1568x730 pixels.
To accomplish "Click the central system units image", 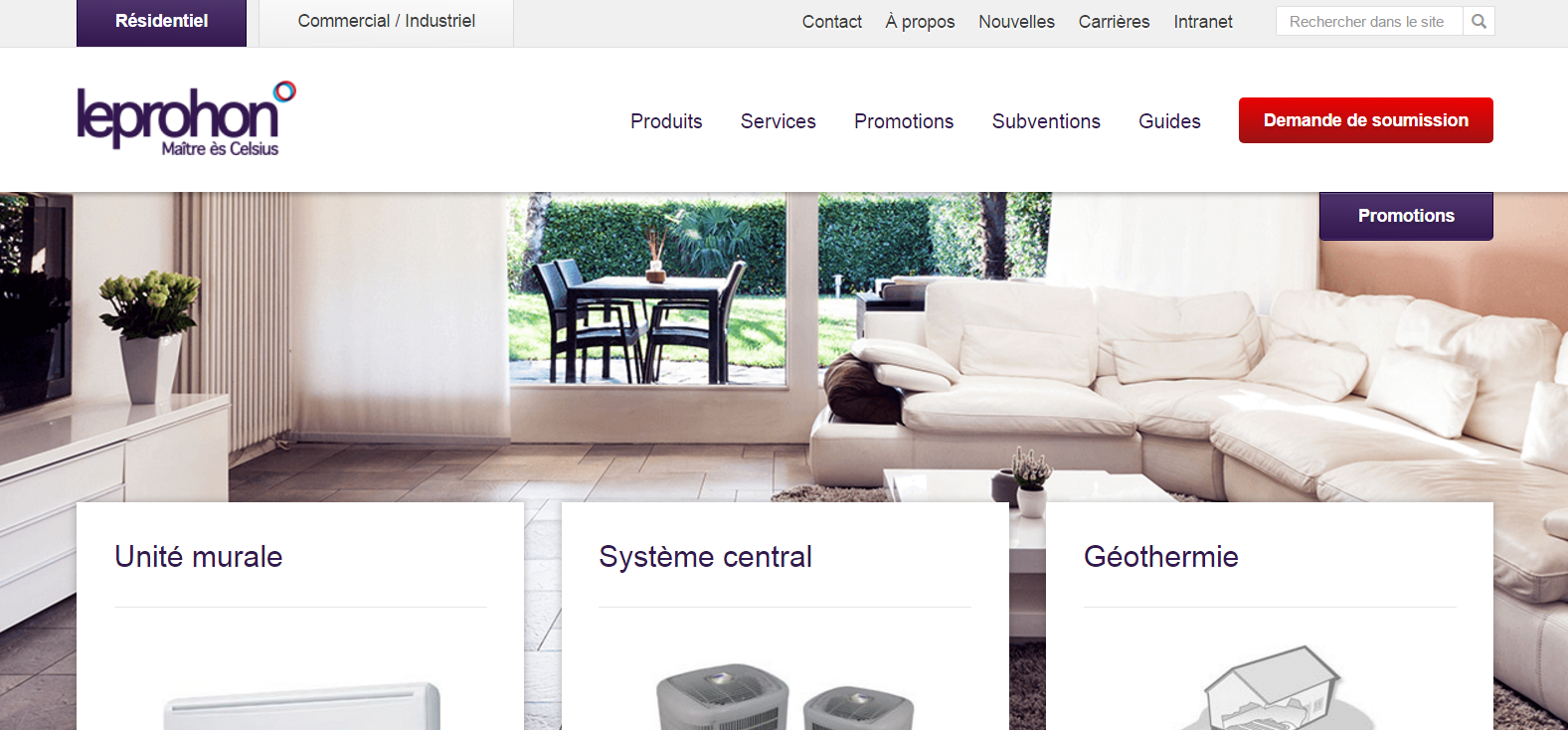I will (x=785, y=697).
